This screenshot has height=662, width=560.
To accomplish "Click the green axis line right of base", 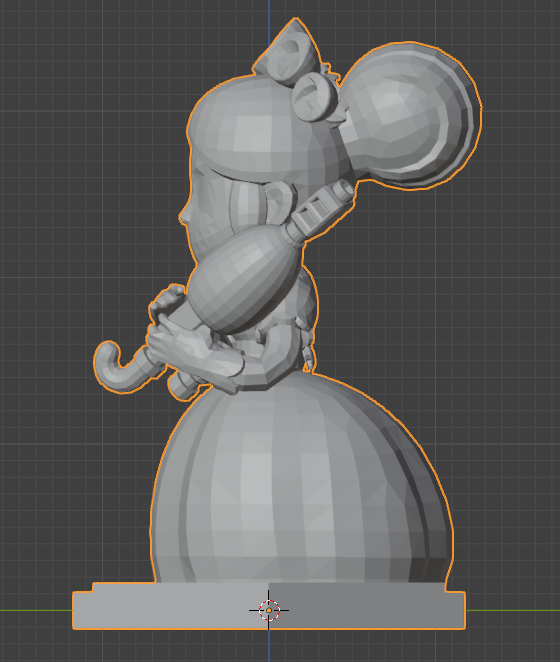I will click(x=513, y=610).
